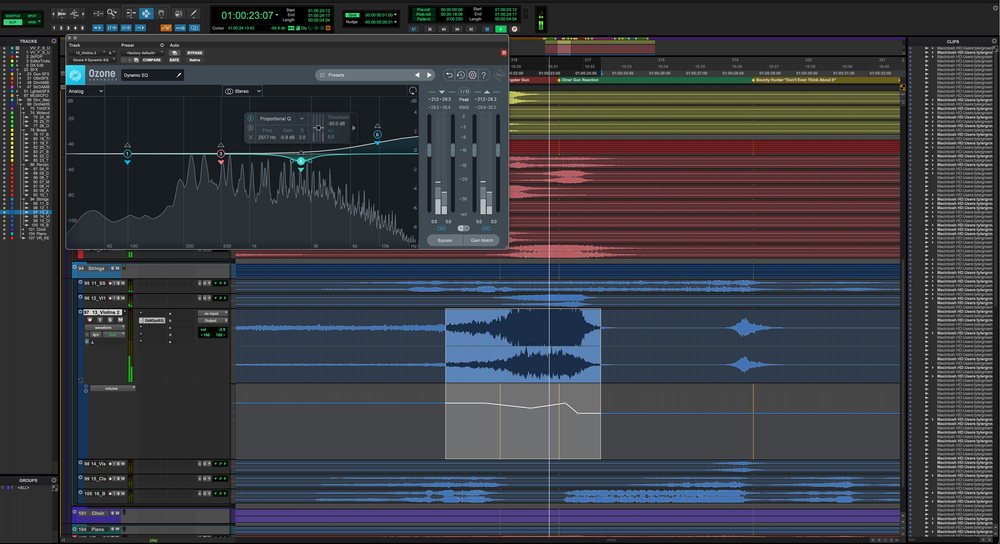
Task: Open volume automation lane selector
Action: [x=112, y=388]
